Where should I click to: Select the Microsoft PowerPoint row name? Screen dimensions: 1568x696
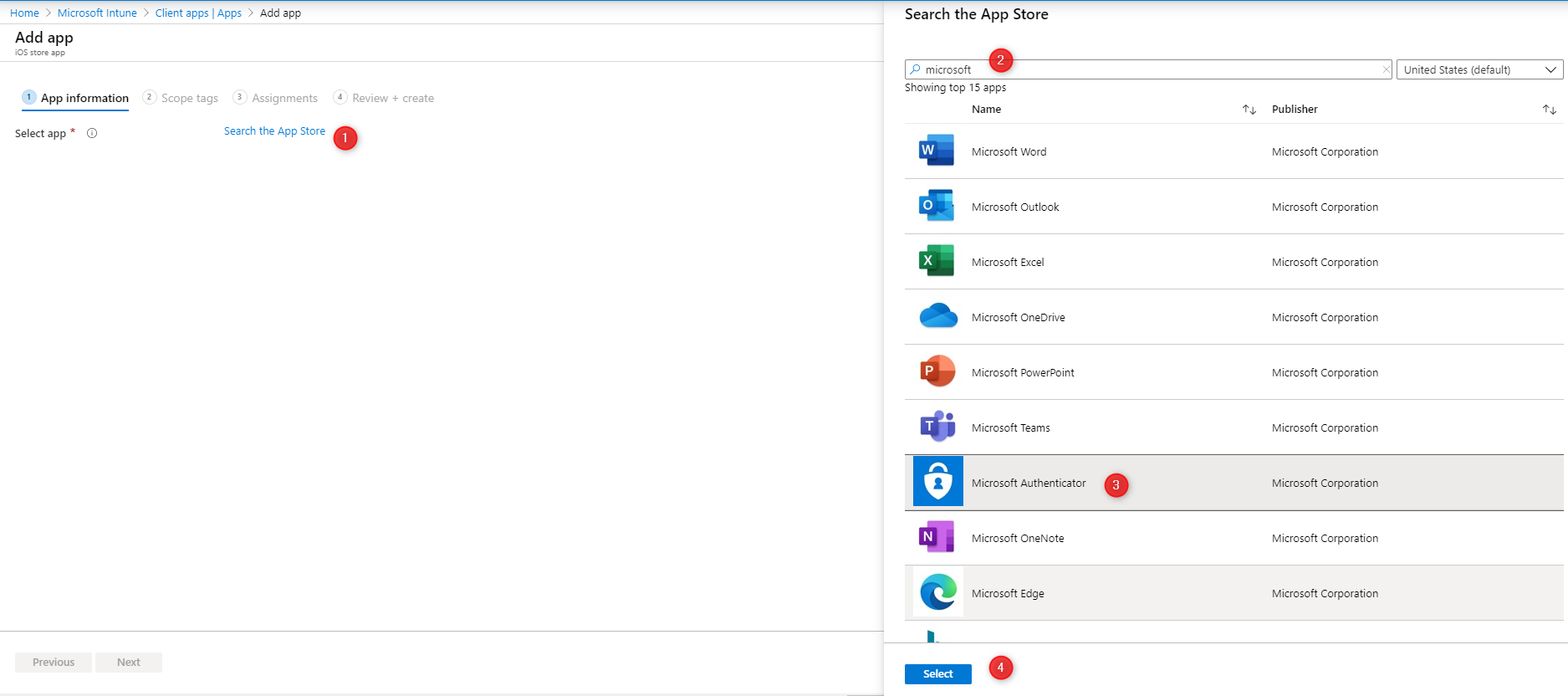pyautogui.click(x=1023, y=372)
